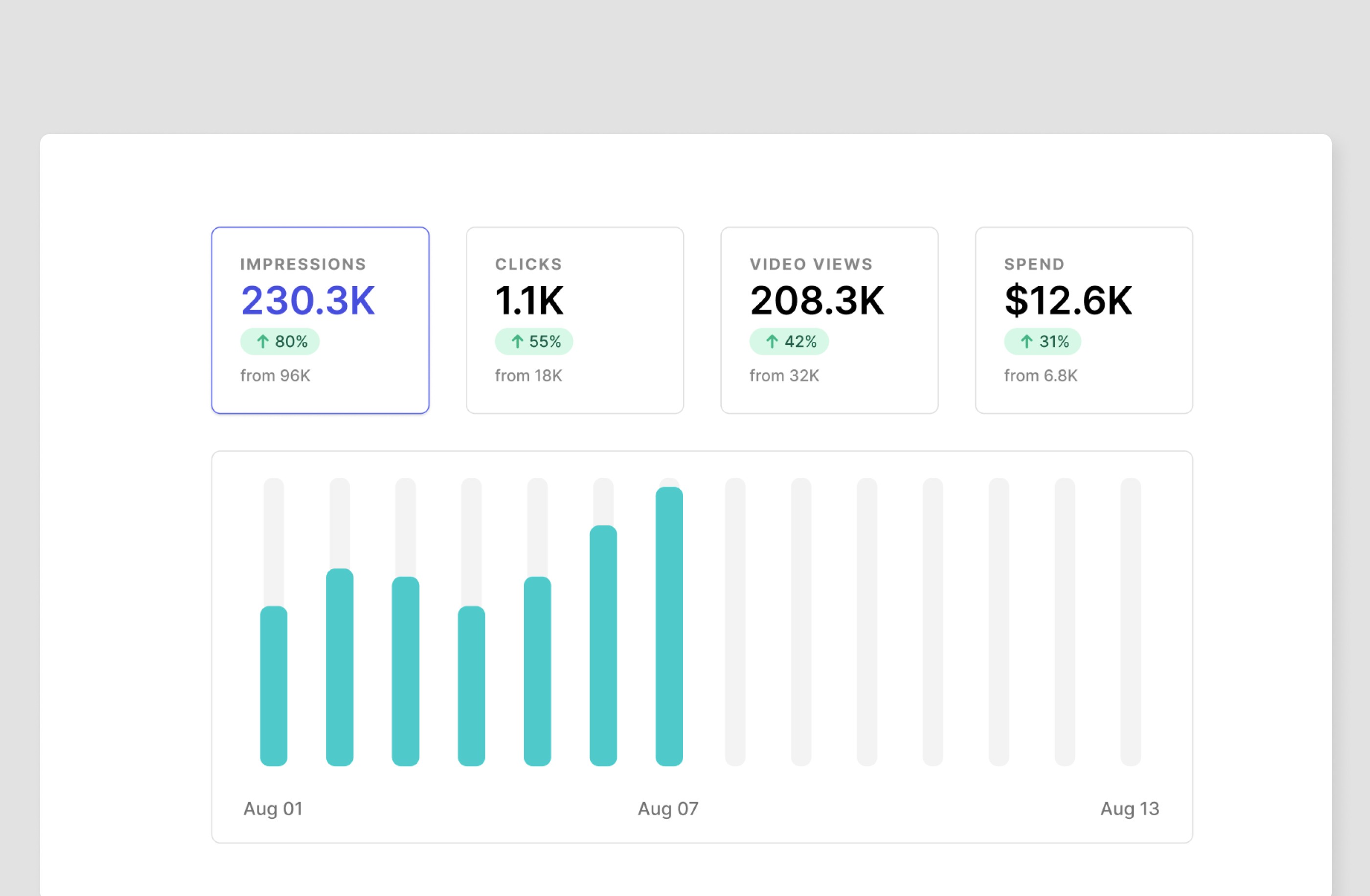1370x896 pixels.
Task: Click the up-arrow icon on Impressions badge
Action: pyautogui.click(x=264, y=341)
